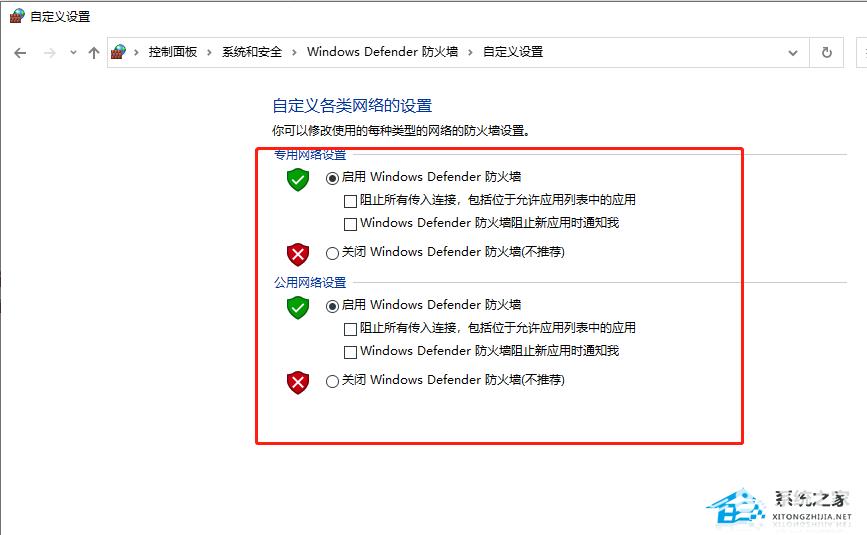
Task: Click the 你可以修改使用的每种类型的网络的防火墙设置 description
Action: [401, 131]
